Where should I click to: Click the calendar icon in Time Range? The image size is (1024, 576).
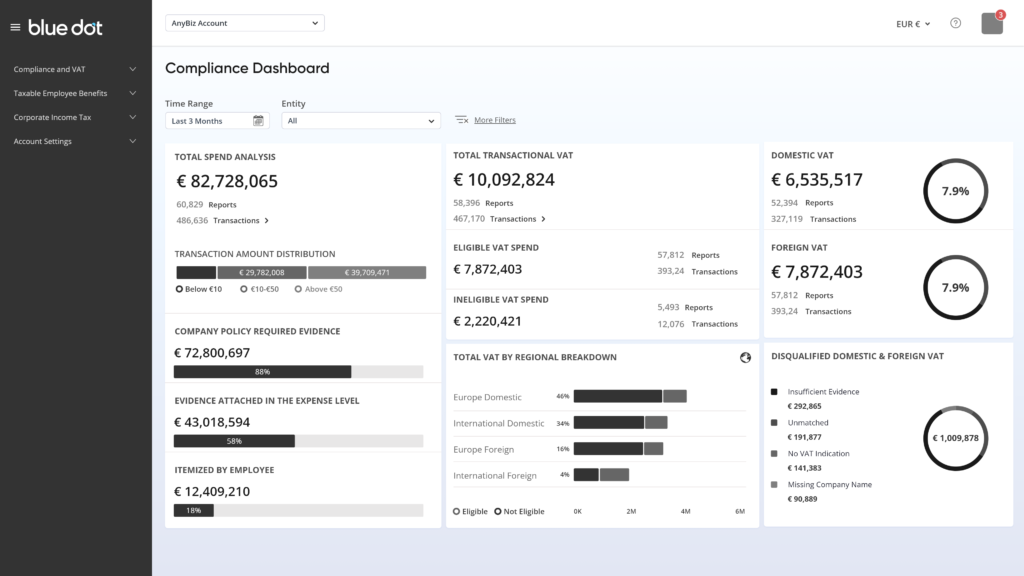(258, 121)
